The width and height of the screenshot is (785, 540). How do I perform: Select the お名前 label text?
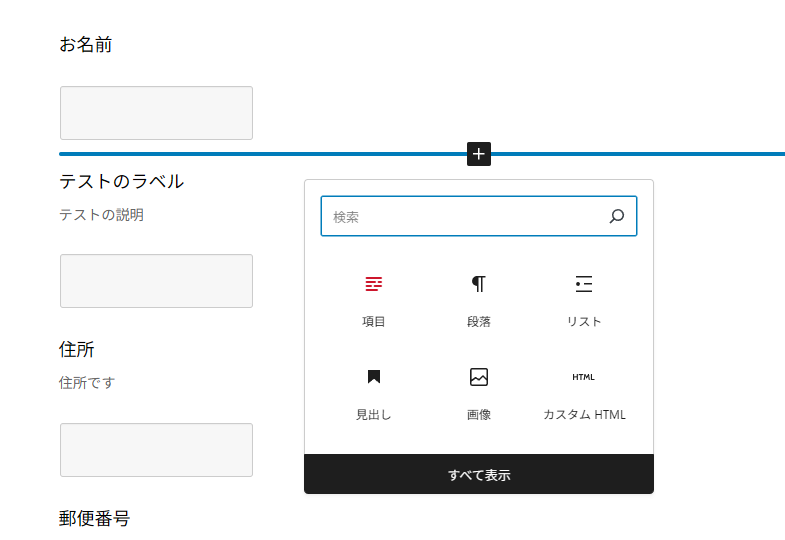pyautogui.click(x=86, y=45)
